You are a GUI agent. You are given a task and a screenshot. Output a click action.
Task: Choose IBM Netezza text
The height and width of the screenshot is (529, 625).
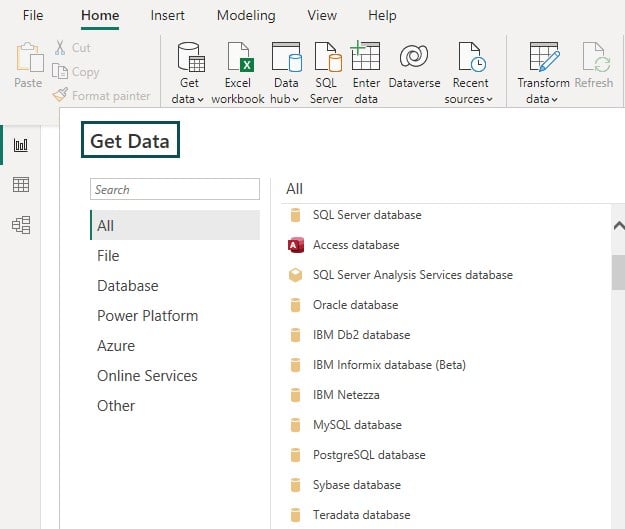pos(346,395)
